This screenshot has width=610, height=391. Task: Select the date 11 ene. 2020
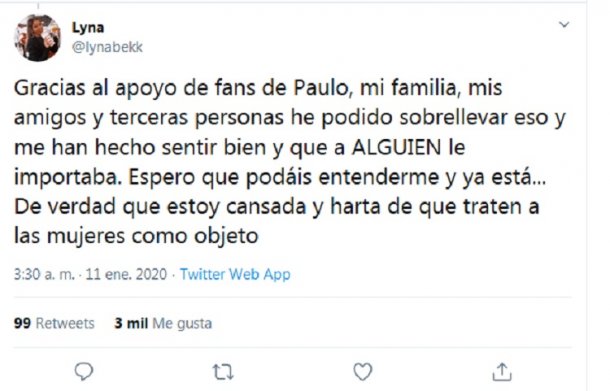point(126,274)
